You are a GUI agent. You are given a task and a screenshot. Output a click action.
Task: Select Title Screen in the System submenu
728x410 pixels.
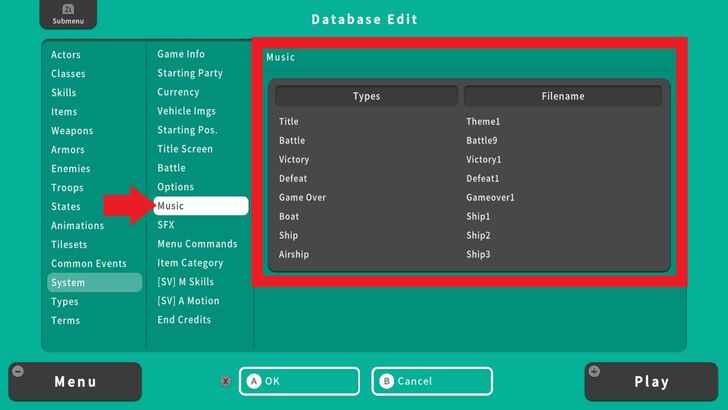coord(185,149)
